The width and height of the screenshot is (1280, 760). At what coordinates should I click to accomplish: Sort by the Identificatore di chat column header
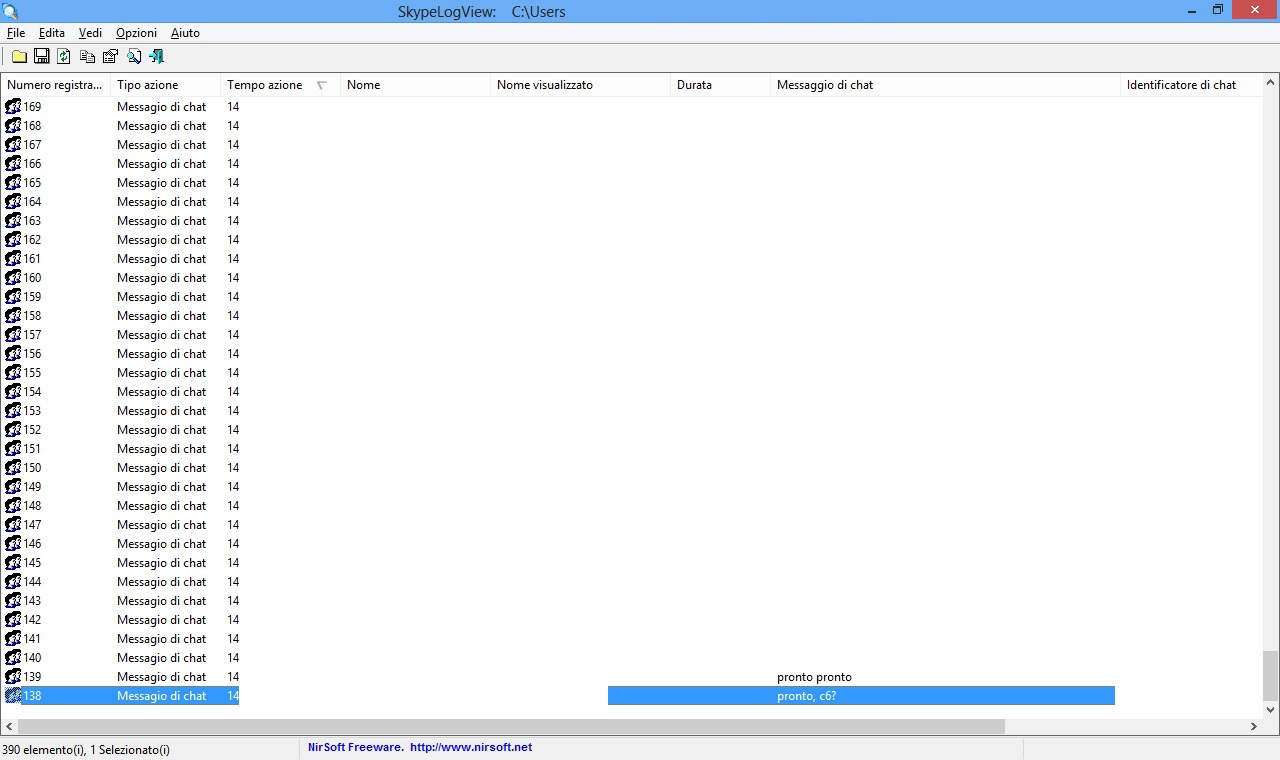coord(1190,85)
